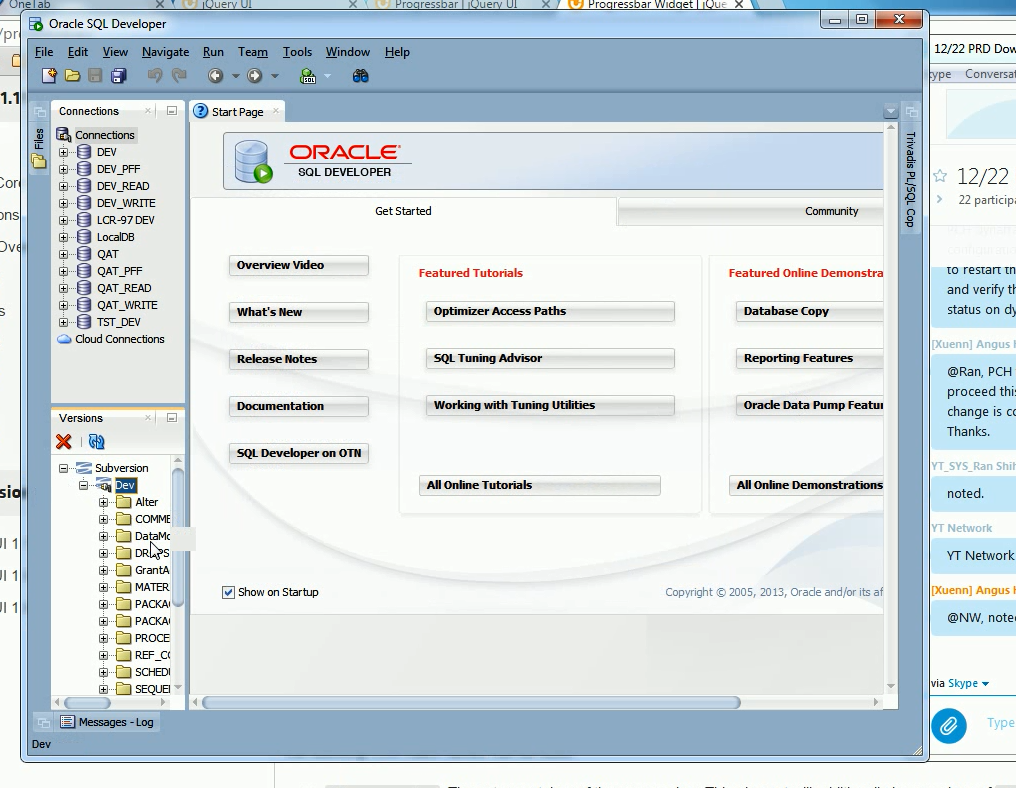This screenshot has width=1016, height=788.
Task: Close the Connections panel tab
Action: 148,111
